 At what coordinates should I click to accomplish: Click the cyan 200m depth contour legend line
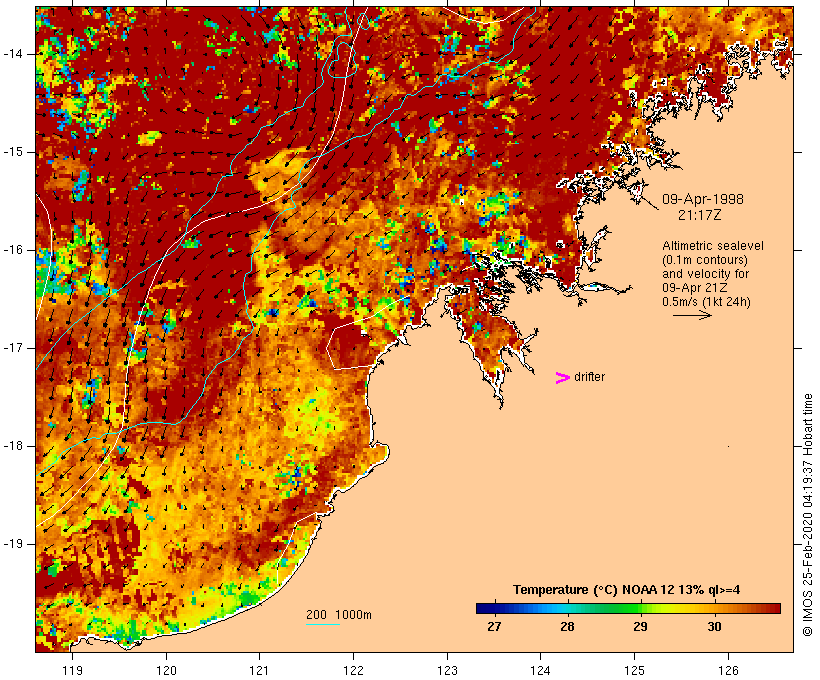[x=323, y=624]
